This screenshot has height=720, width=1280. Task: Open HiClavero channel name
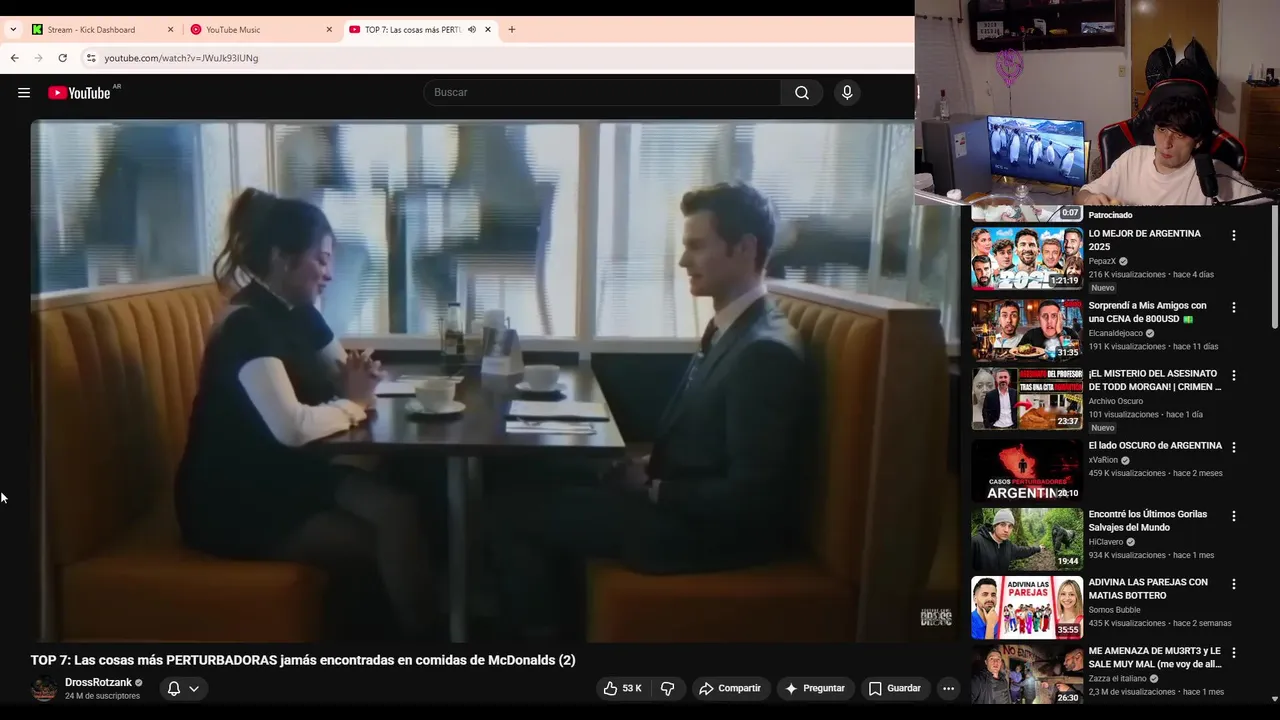tap(1106, 542)
